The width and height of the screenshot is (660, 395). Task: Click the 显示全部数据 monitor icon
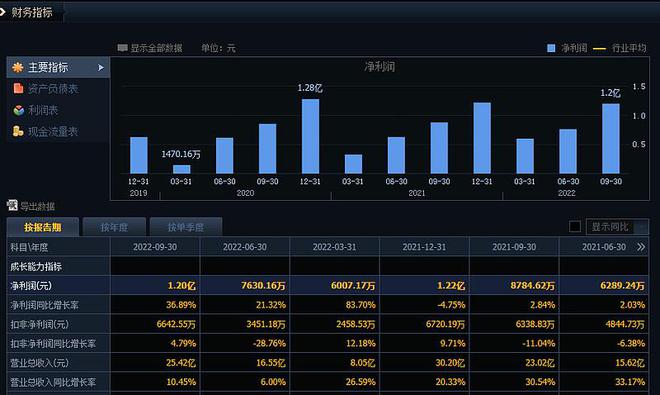coord(122,48)
